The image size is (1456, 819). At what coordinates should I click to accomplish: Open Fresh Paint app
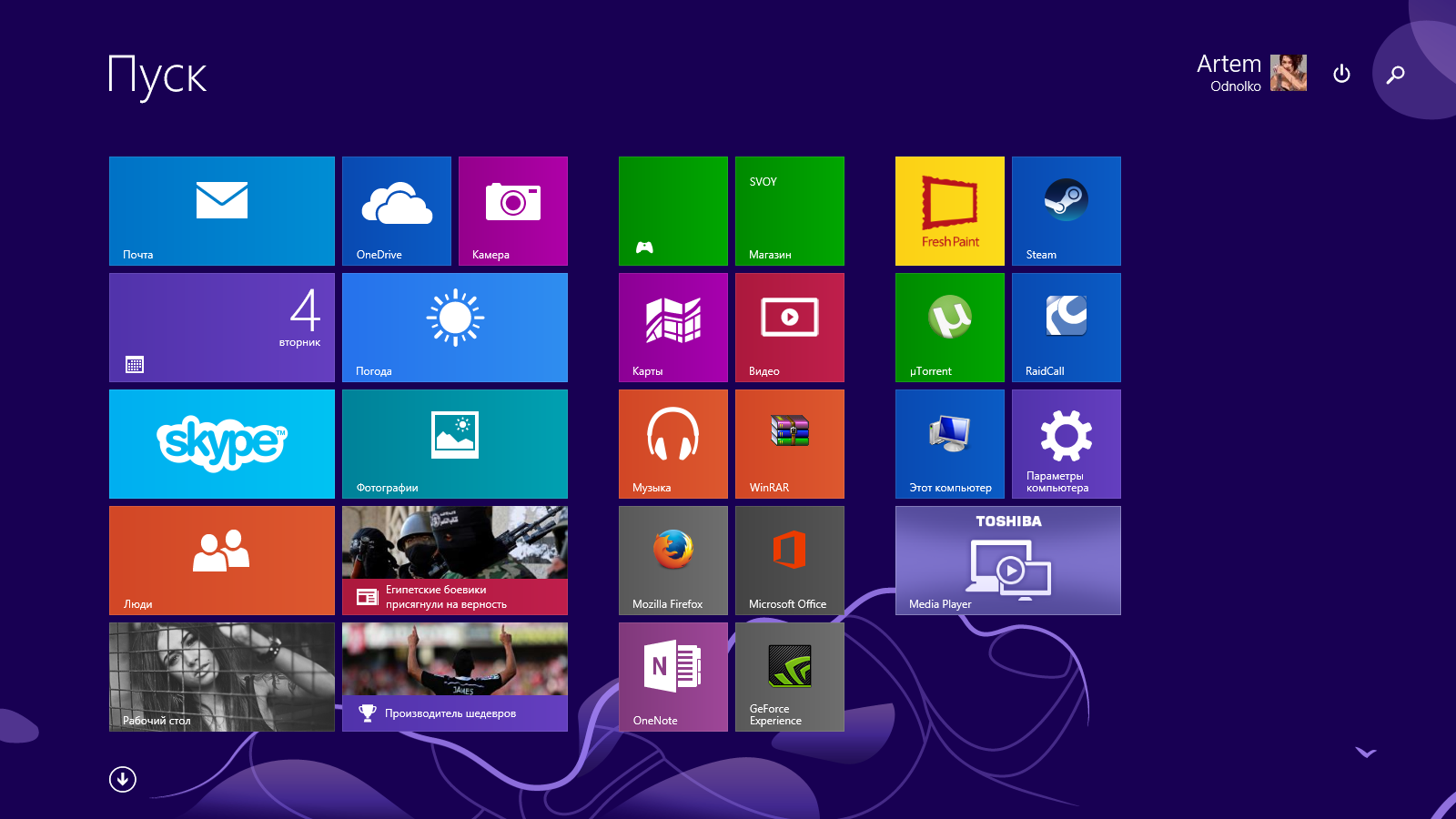(x=949, y=211)
